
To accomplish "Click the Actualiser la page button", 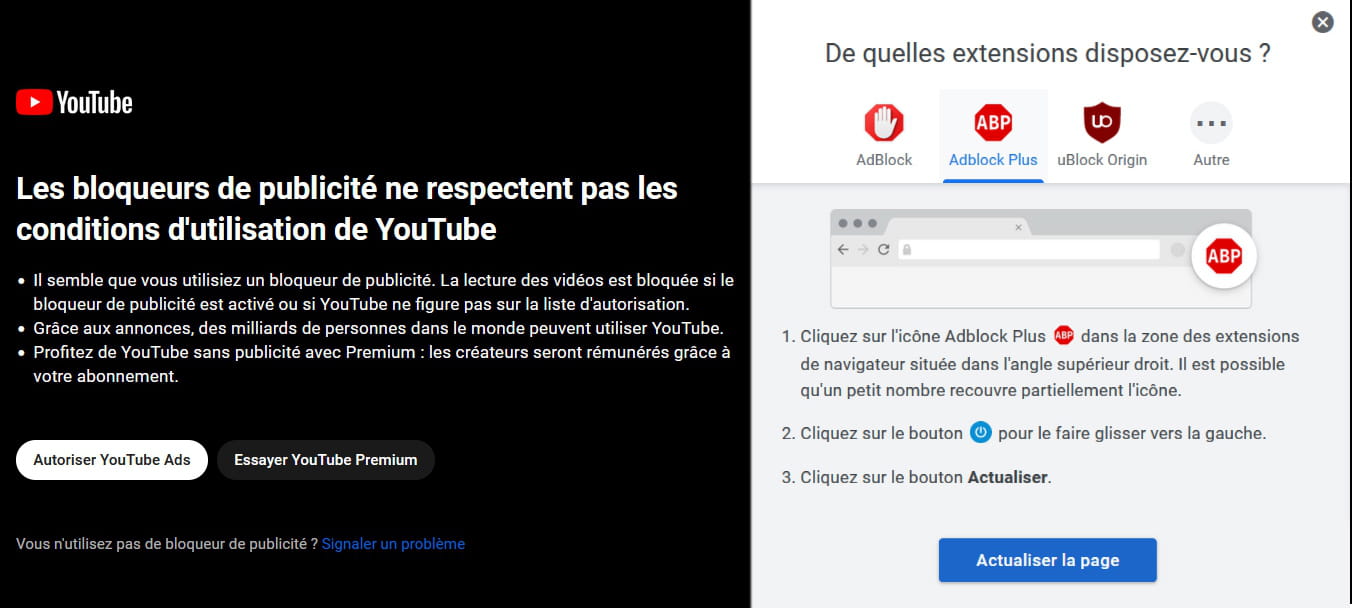I will coord(1047,560).
